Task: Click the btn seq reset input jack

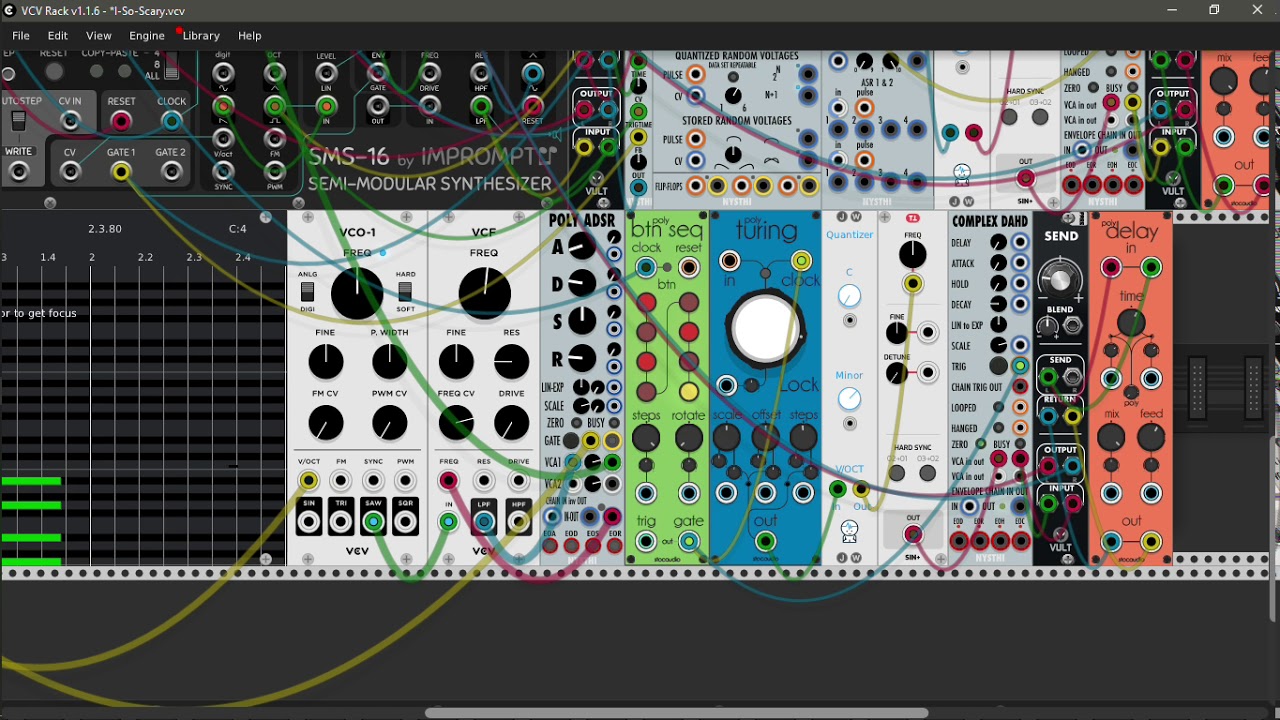Action: (689, 268)
